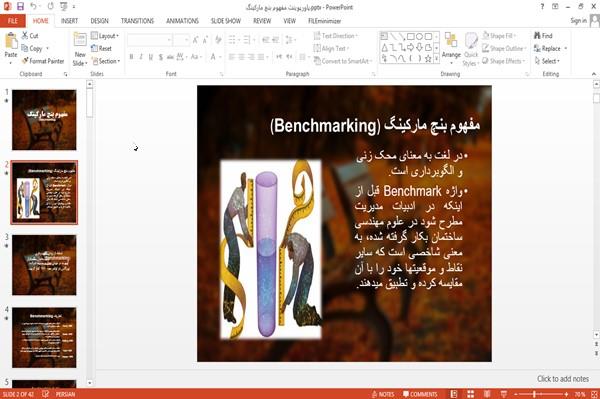This screenshot has height=399, width=600.
Task: Click Sign in link
Action: tap(578, 21)
